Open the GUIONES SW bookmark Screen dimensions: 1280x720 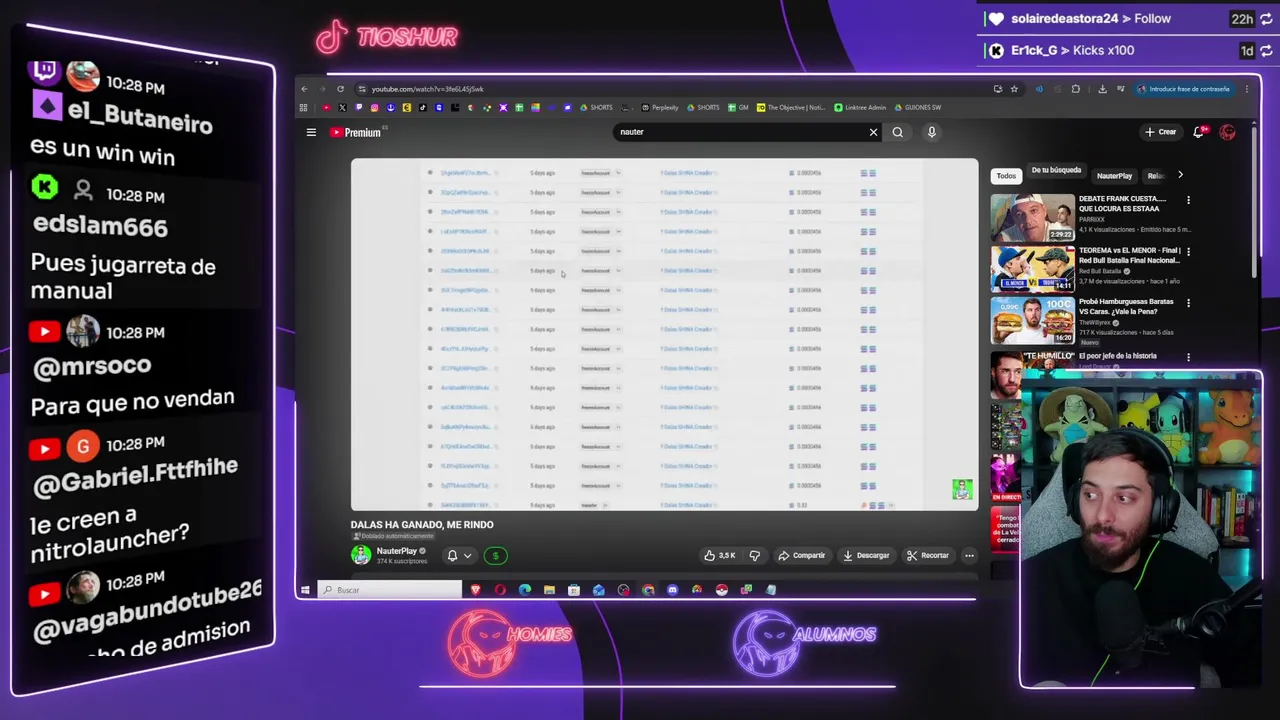click(x=918, y=108)
